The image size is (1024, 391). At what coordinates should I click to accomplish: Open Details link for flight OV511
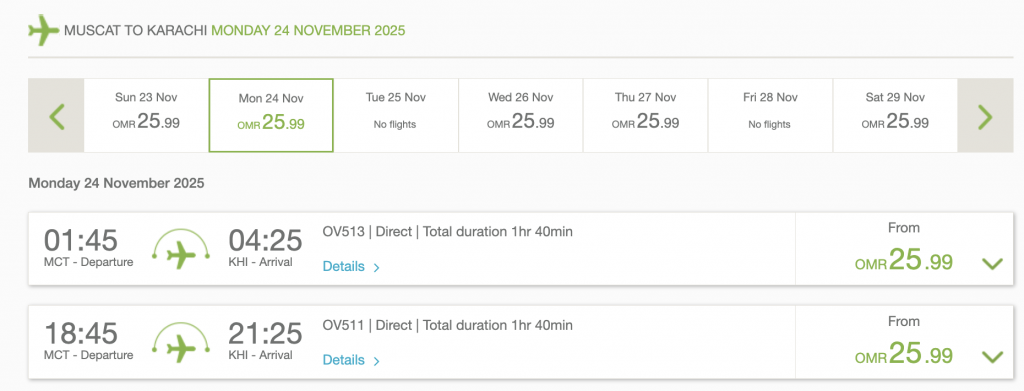click(x=351, y=360)
